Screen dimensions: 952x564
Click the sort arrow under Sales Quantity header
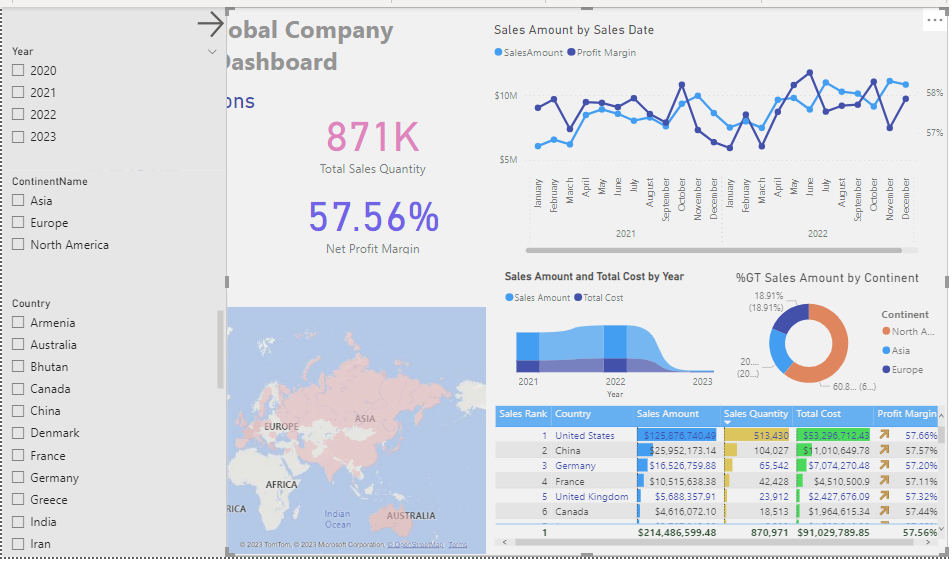point(728,423)
